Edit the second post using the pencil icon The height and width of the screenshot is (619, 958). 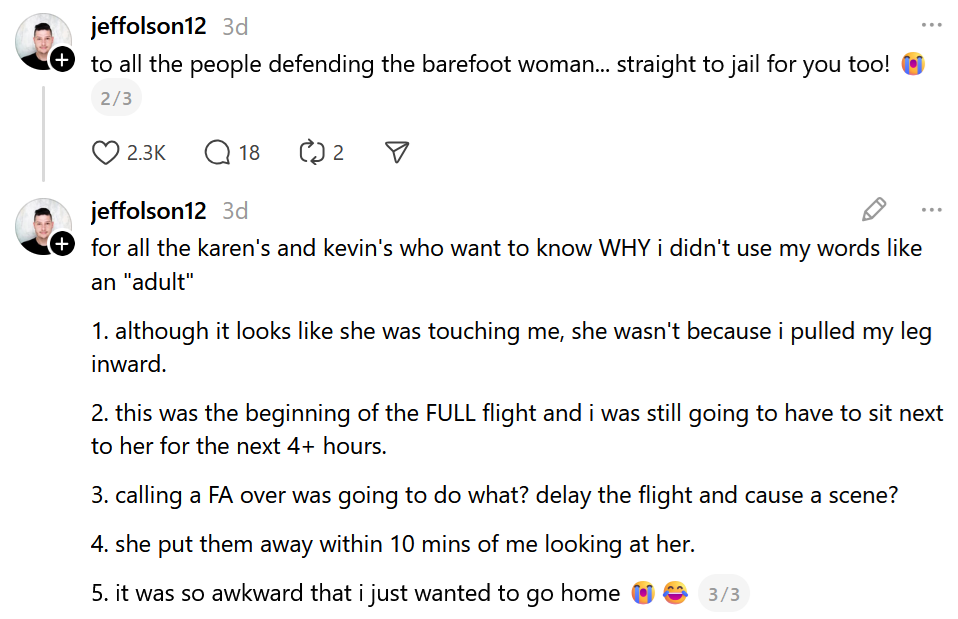874,210
